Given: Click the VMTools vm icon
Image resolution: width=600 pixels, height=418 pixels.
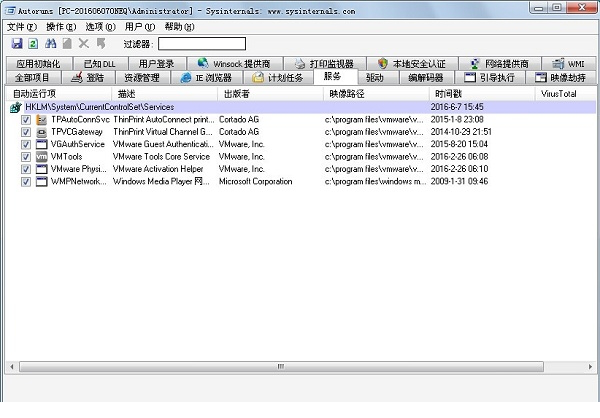Looking at the screenshot, I should pyautogui.click(x=41, y=157).
